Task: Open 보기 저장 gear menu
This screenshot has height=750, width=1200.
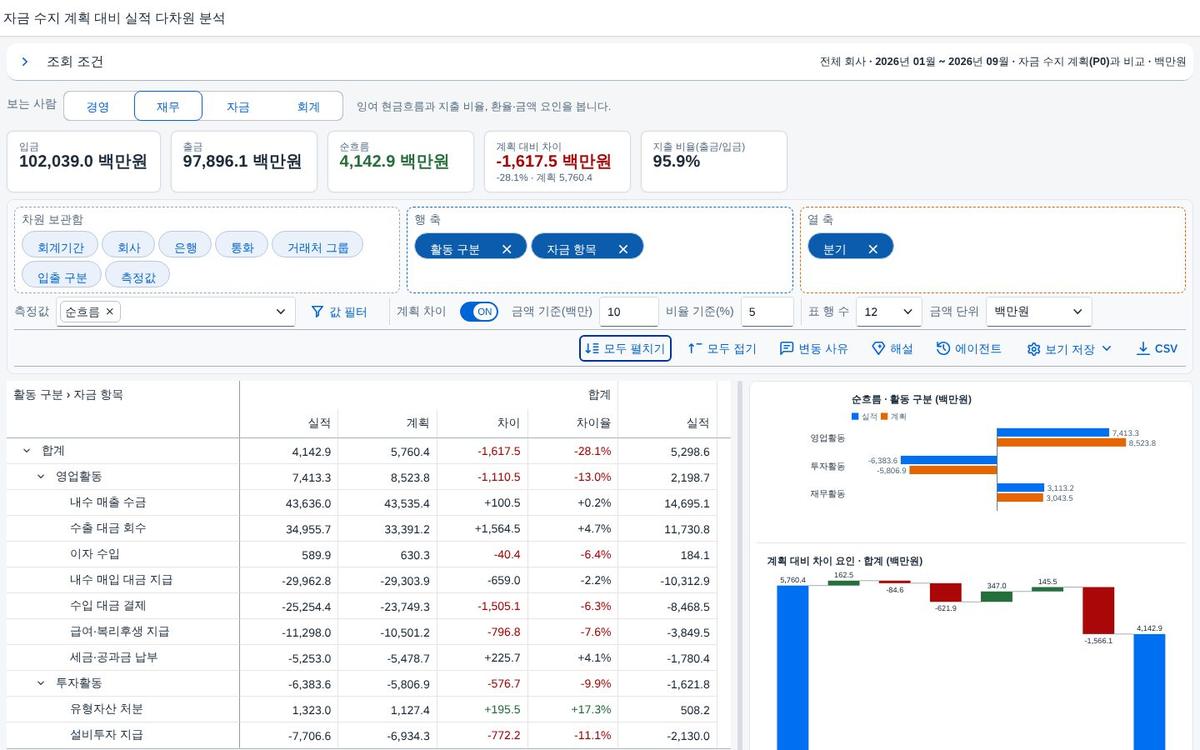Action: 1060,348
